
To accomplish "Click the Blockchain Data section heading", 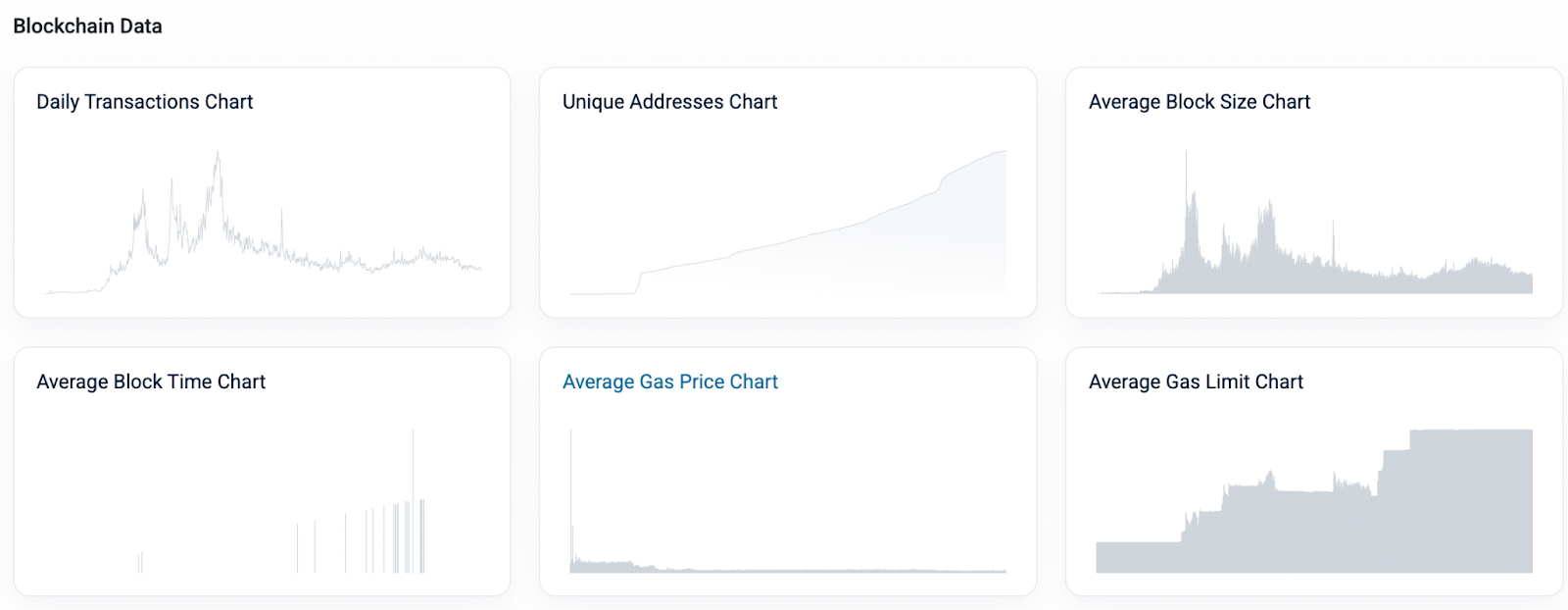I will [87, 26].
